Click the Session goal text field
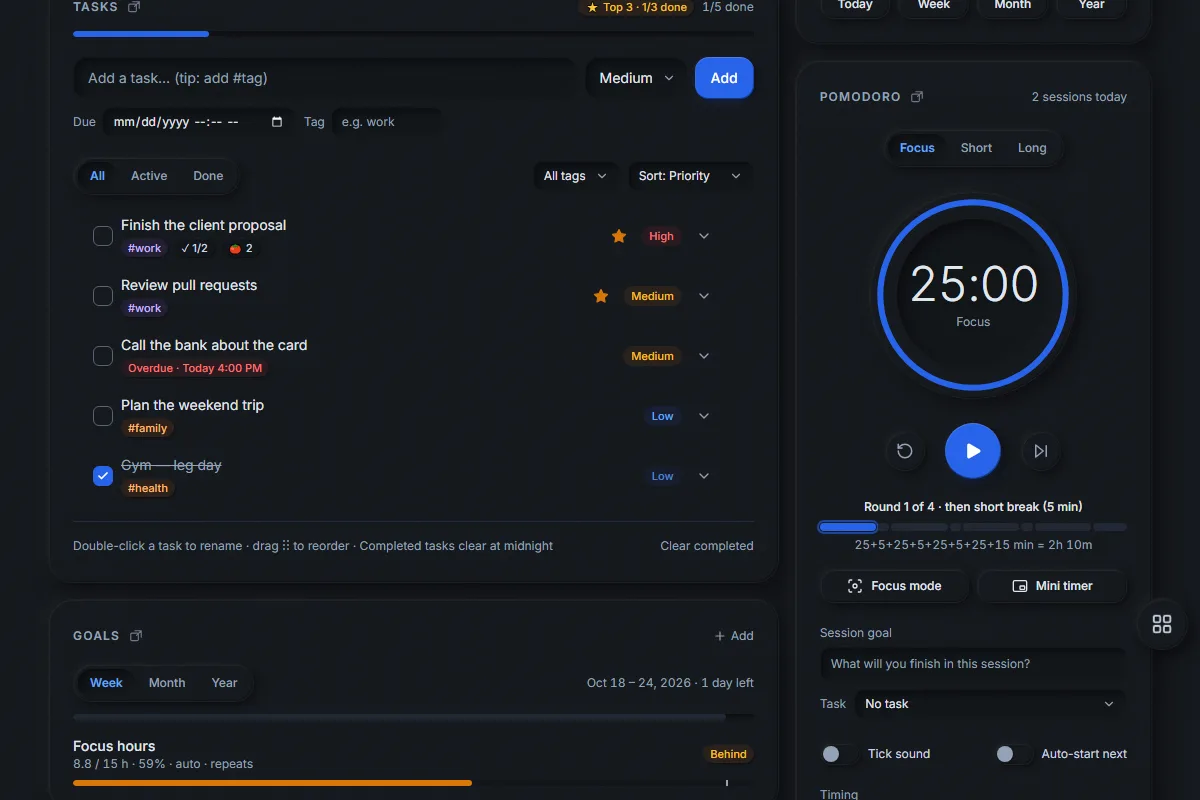 pyautogui.click(x=973, y=664)
